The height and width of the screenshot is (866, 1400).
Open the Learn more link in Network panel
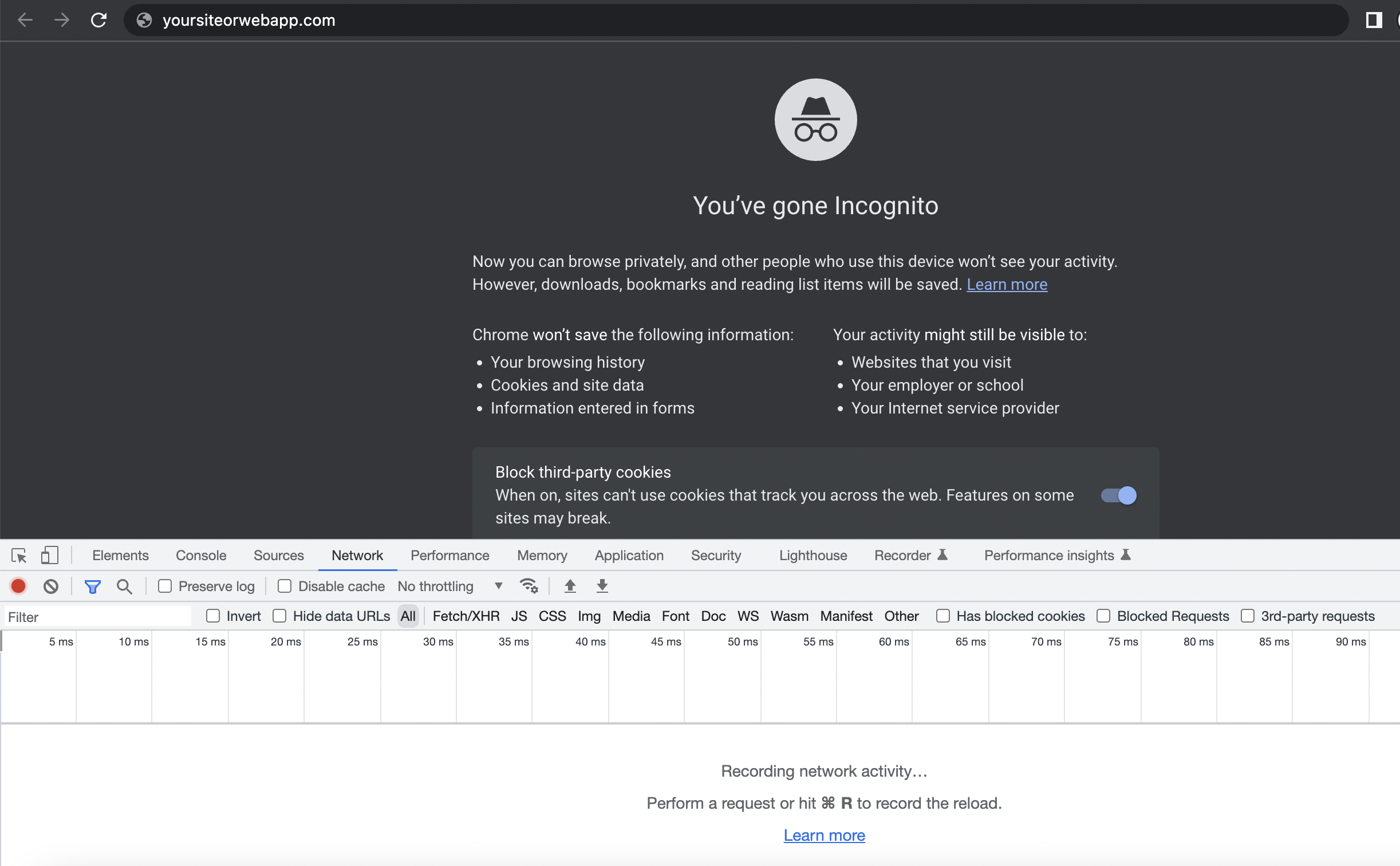[824, 835]
